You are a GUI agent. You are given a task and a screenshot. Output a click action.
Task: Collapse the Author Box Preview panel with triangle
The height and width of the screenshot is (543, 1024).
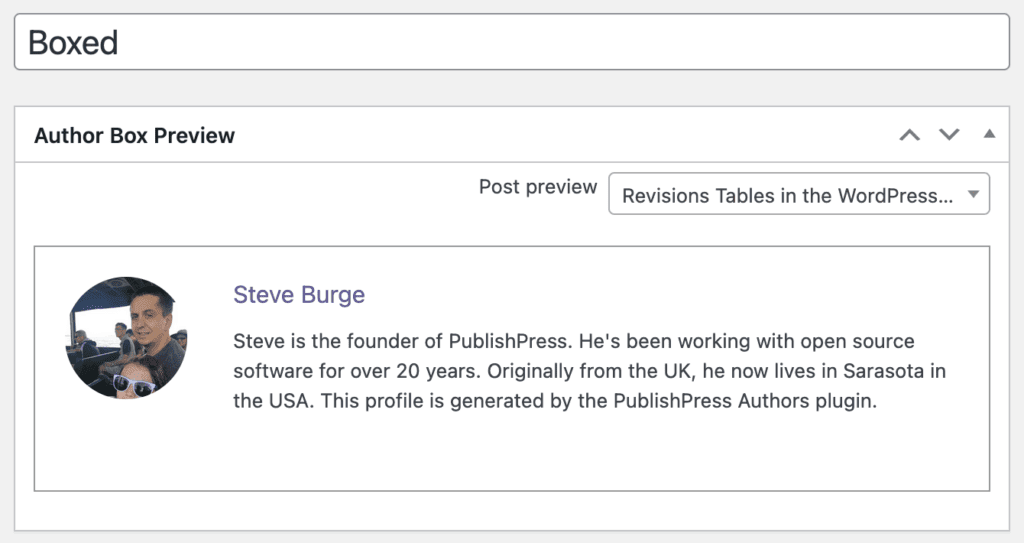point(989,134)
